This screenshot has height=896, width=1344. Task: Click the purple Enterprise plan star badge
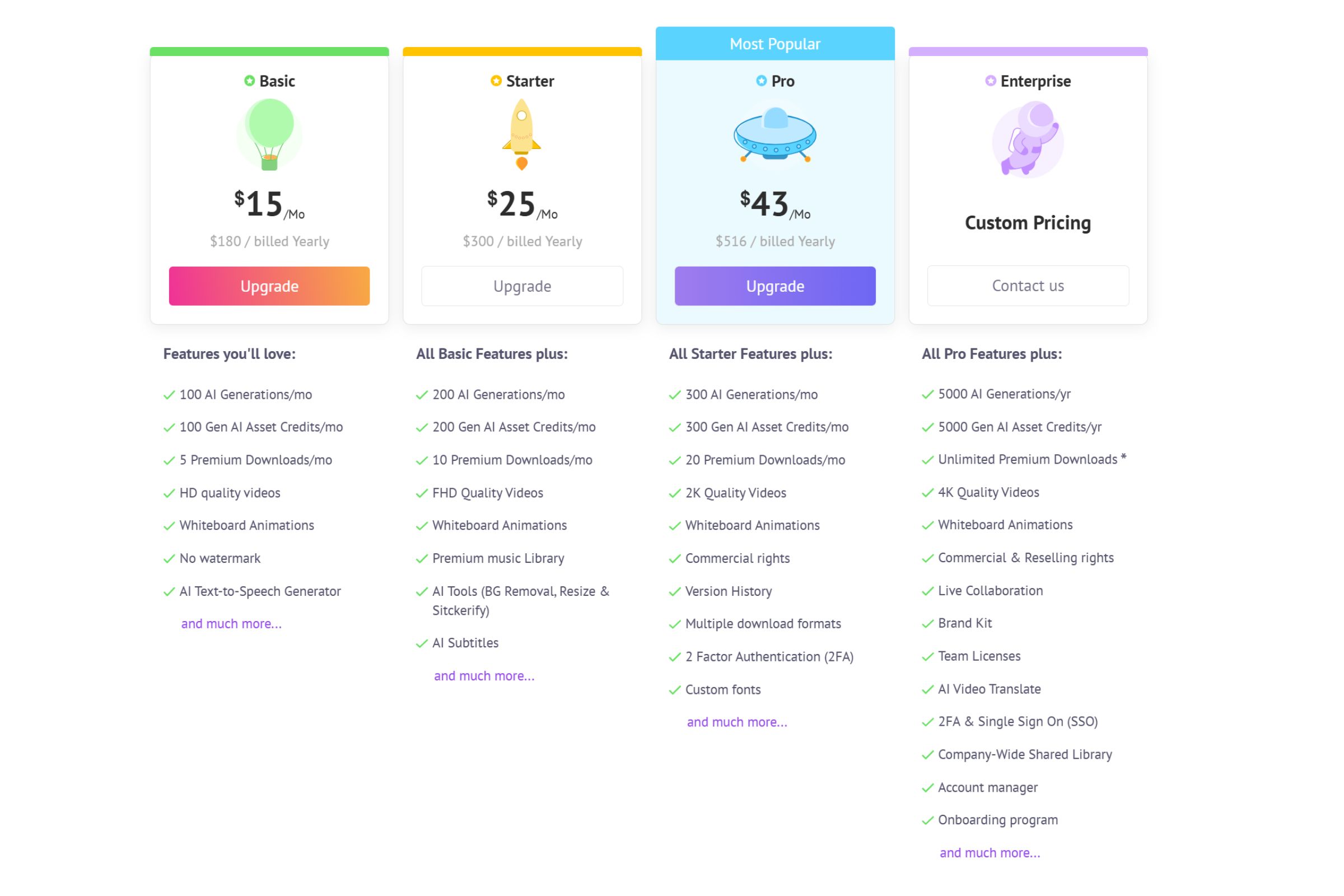pyautogui.click(x=990, y=81)
